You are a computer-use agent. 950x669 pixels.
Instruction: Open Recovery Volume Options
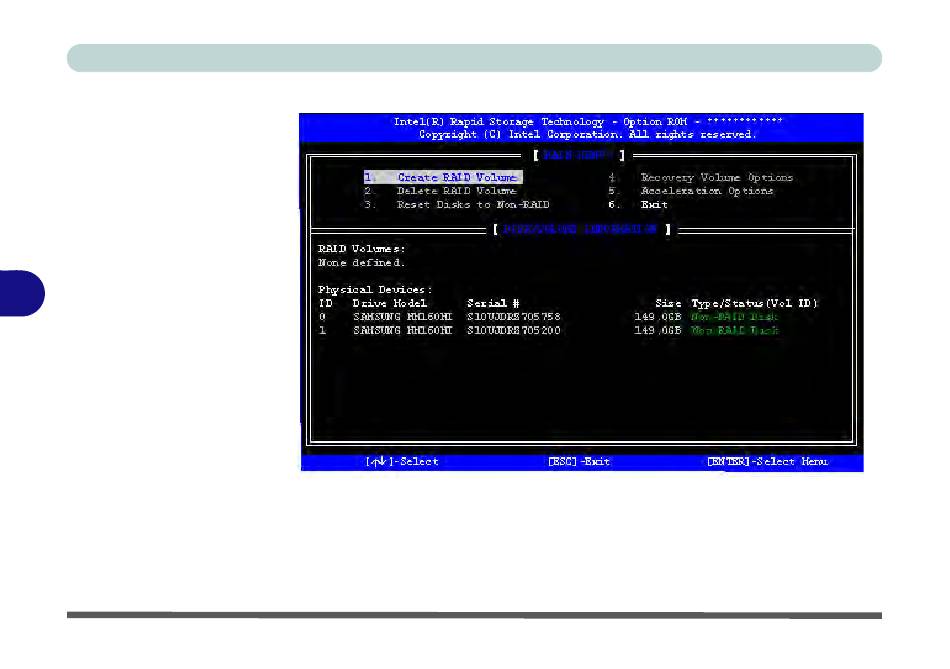[x=700, y=178]
